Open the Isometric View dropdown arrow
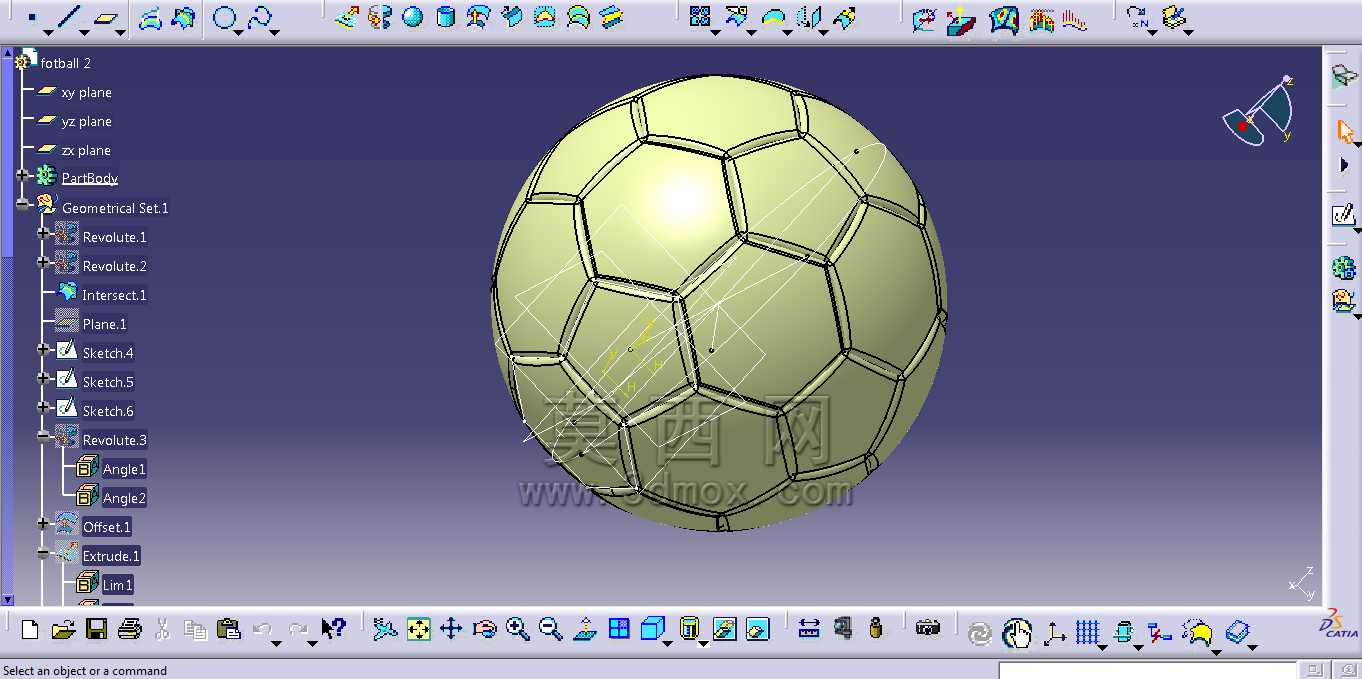 pyautogui.click(x=667, y=643)
